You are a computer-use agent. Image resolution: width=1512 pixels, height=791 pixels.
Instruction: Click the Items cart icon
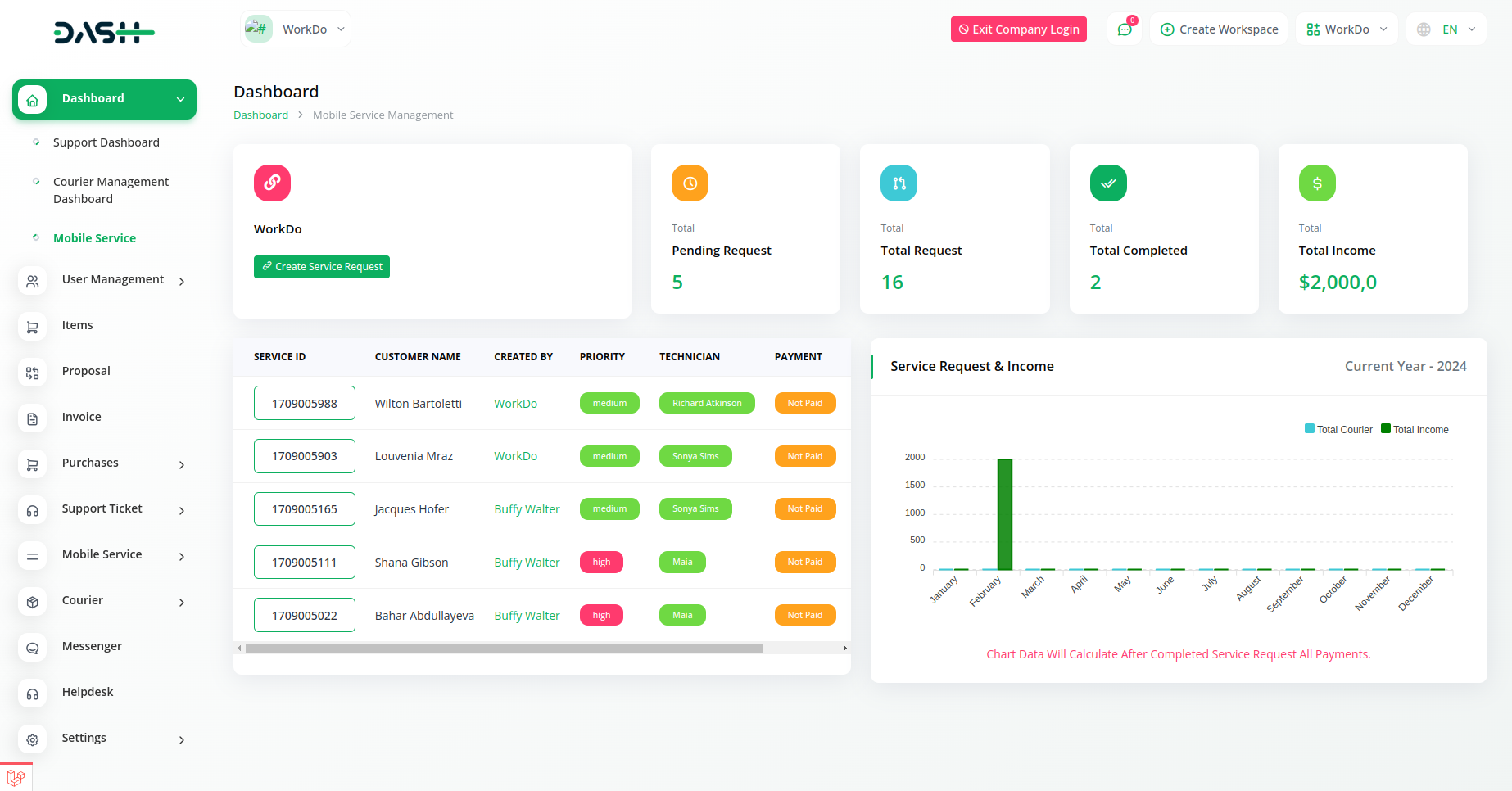32,327
